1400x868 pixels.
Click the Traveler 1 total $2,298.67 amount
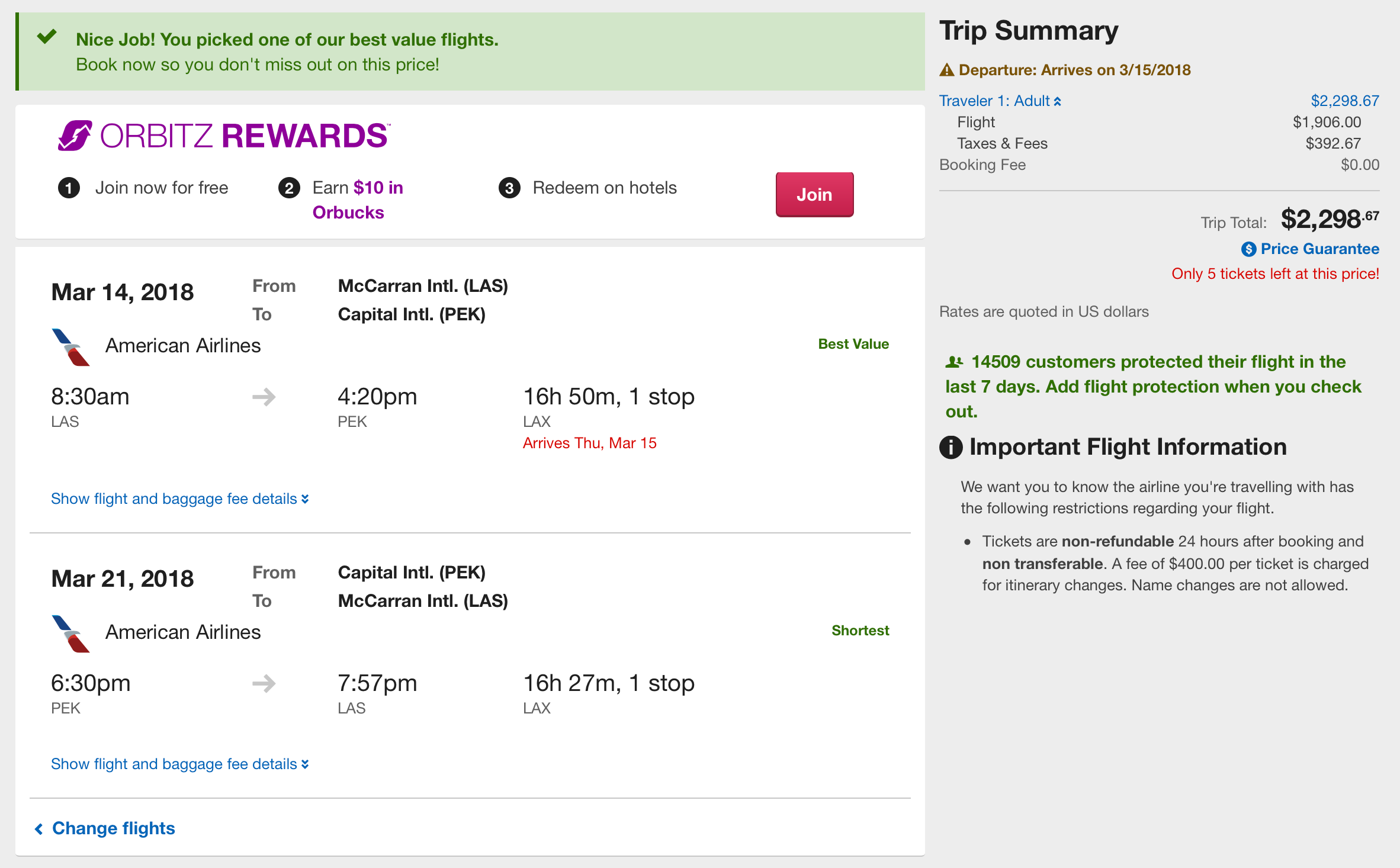pyautogui.click(x=1344, y=101)
